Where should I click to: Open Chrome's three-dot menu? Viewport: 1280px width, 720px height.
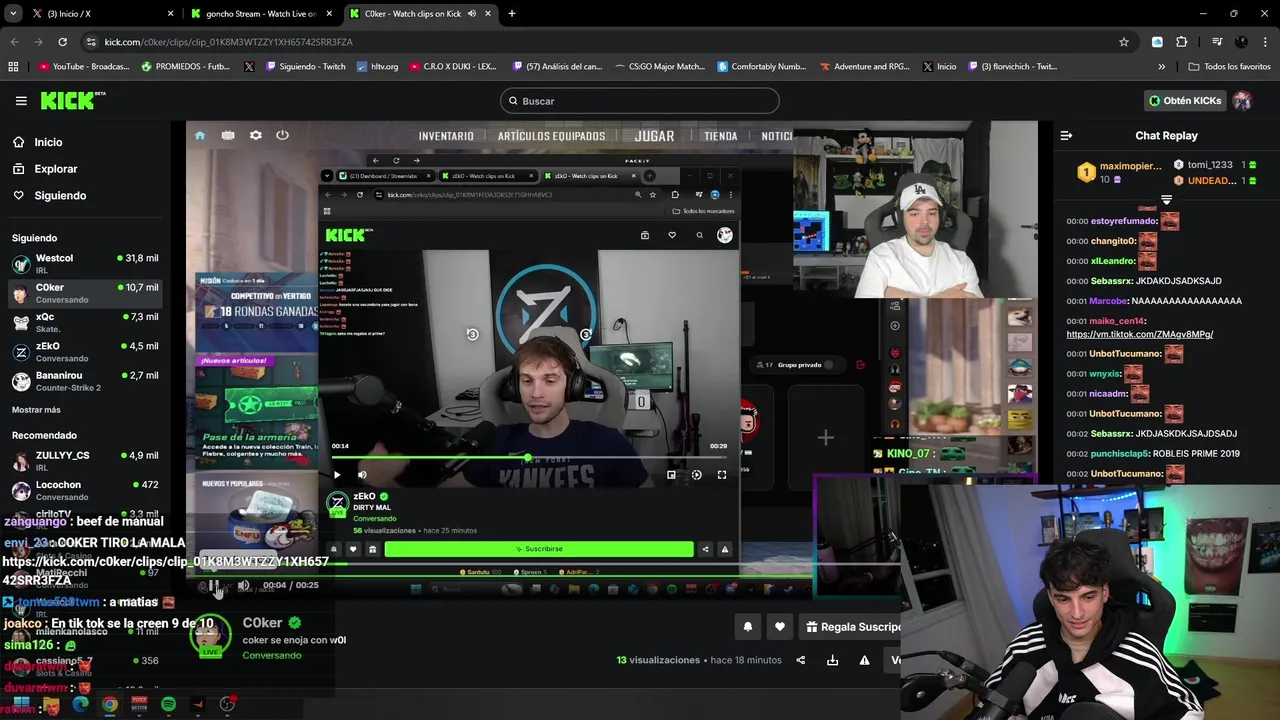pos(1265,42)
